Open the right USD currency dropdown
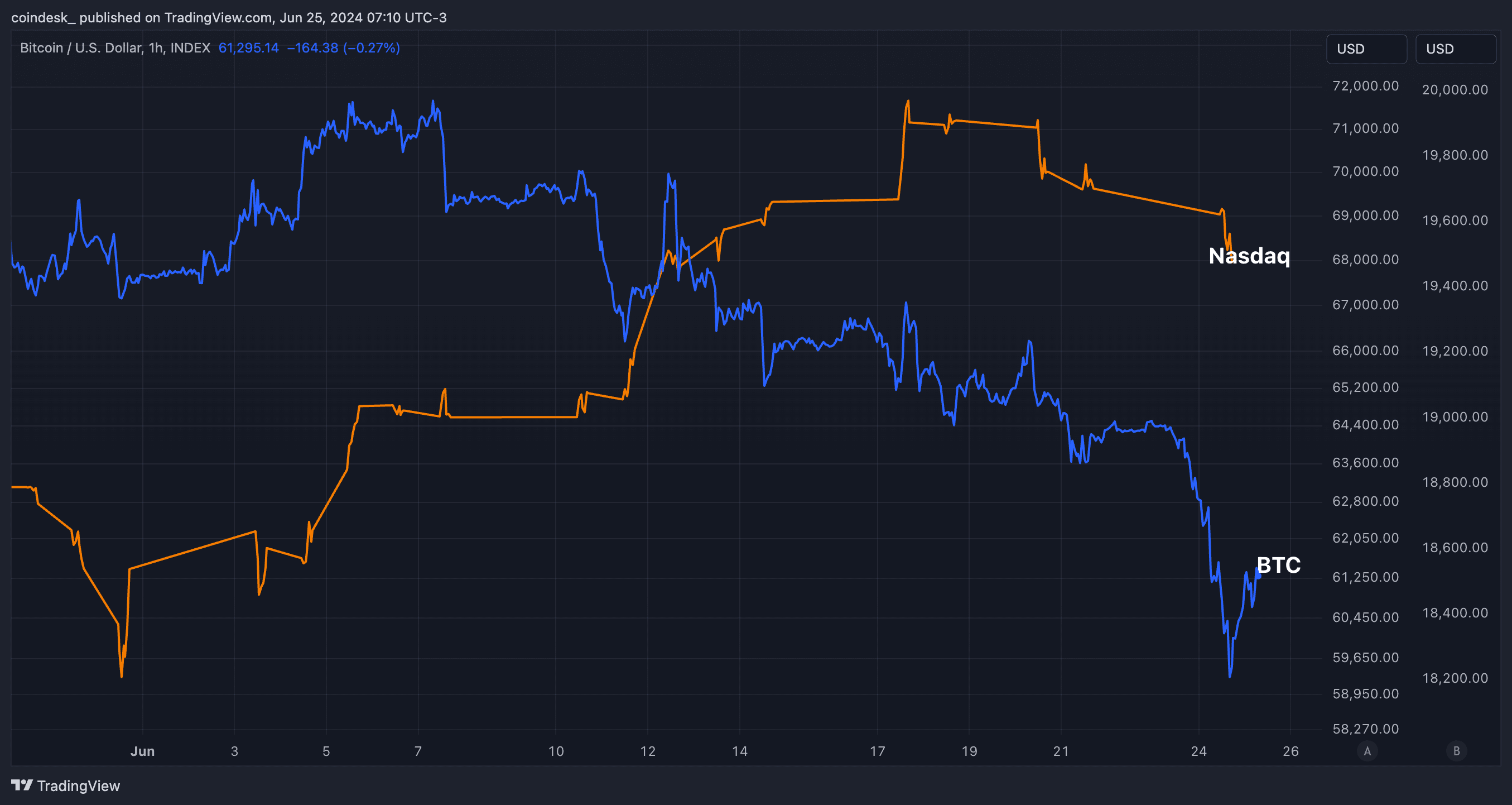1512x805 pixels. [1455, 49]
